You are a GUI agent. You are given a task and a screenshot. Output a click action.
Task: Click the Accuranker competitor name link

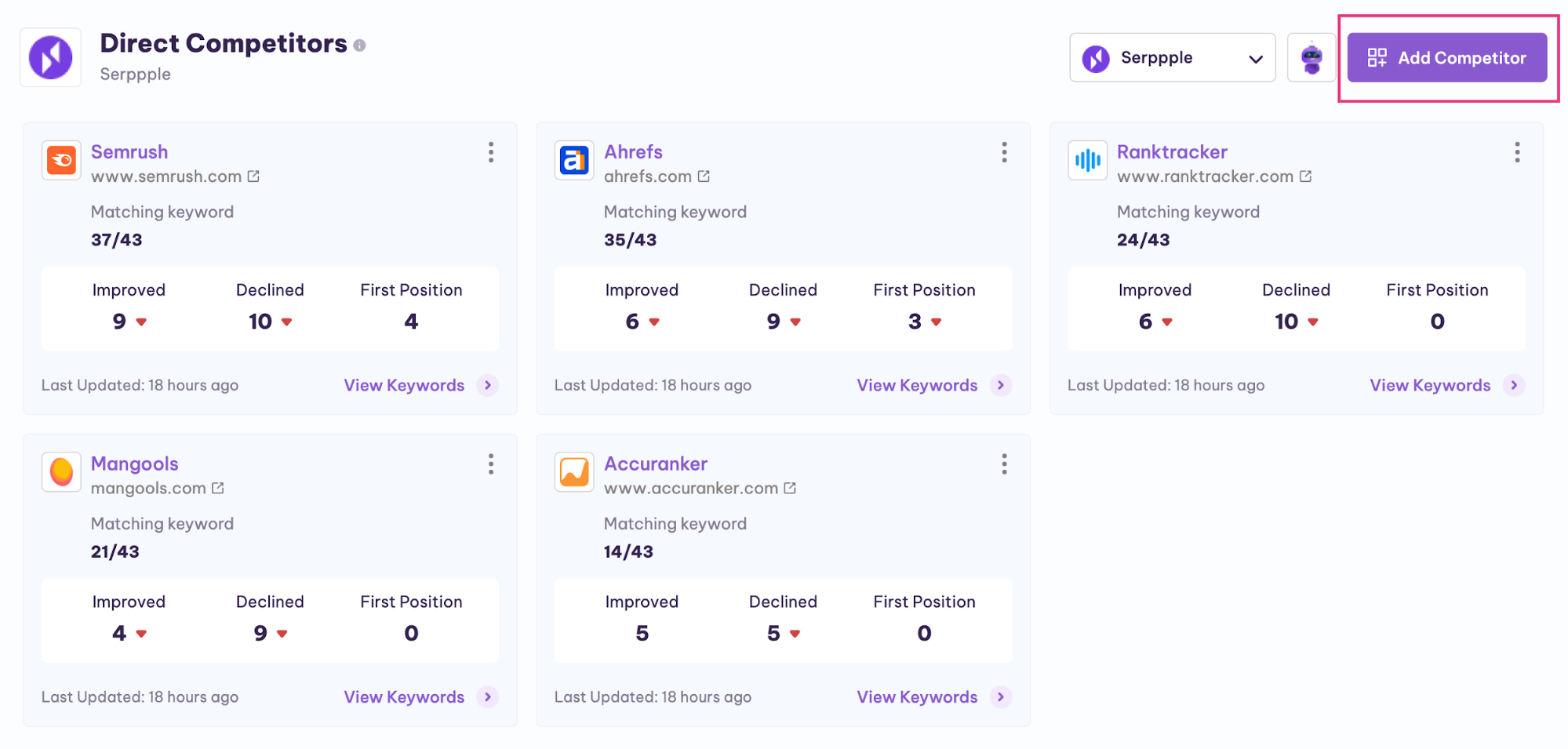click(656, 464)
